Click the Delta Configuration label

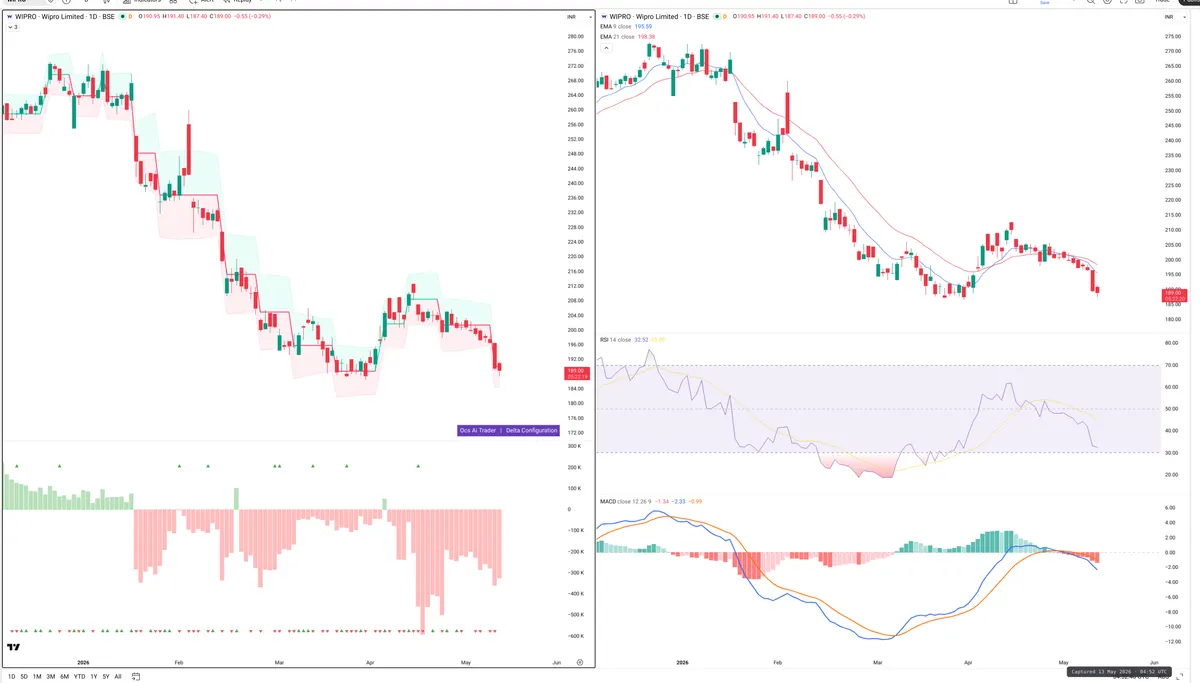pos(531,430)
